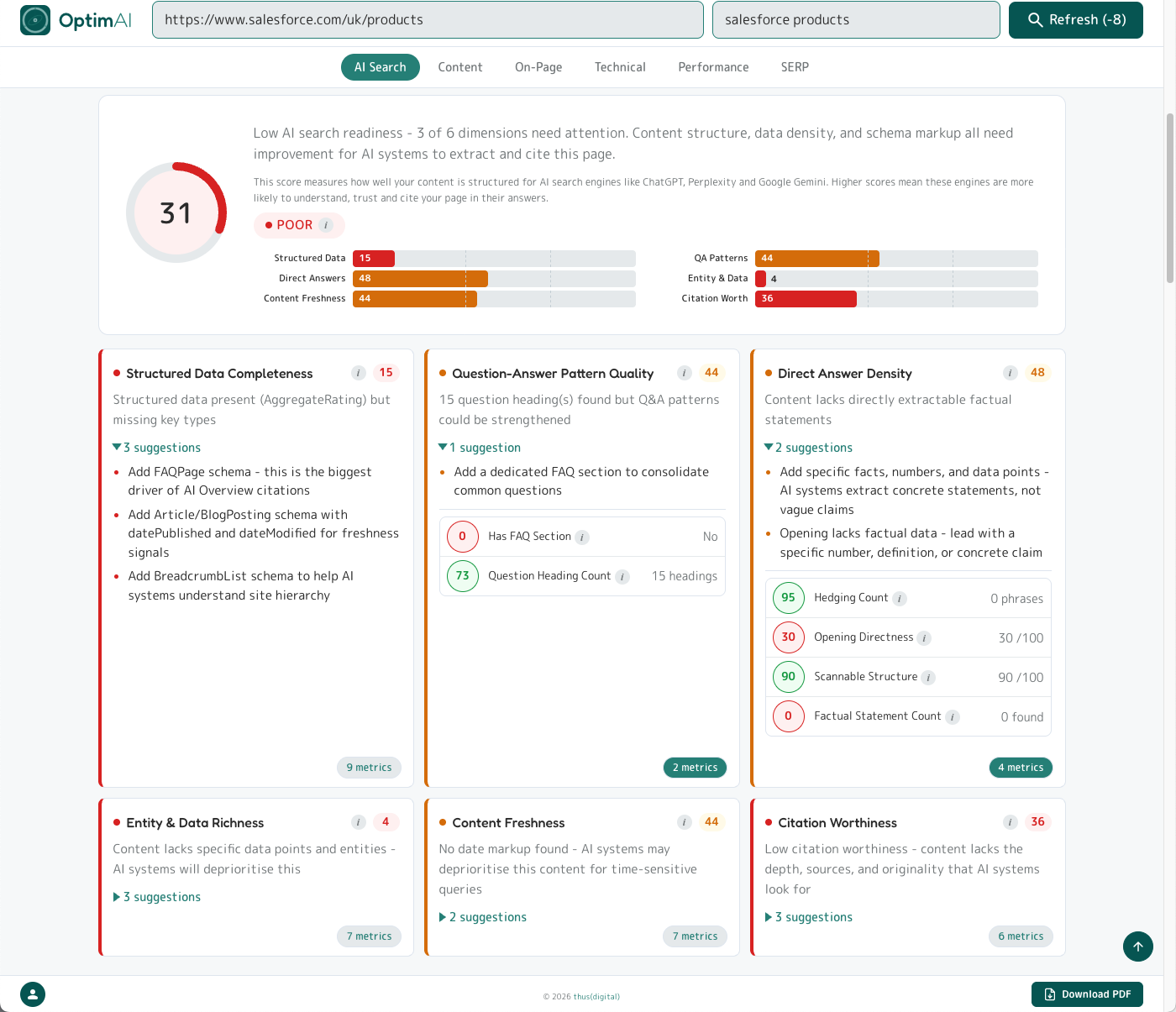Click info icon beside Has FAQ Section
This screenshot has height=1012, width=1176.
pos(582,537)
